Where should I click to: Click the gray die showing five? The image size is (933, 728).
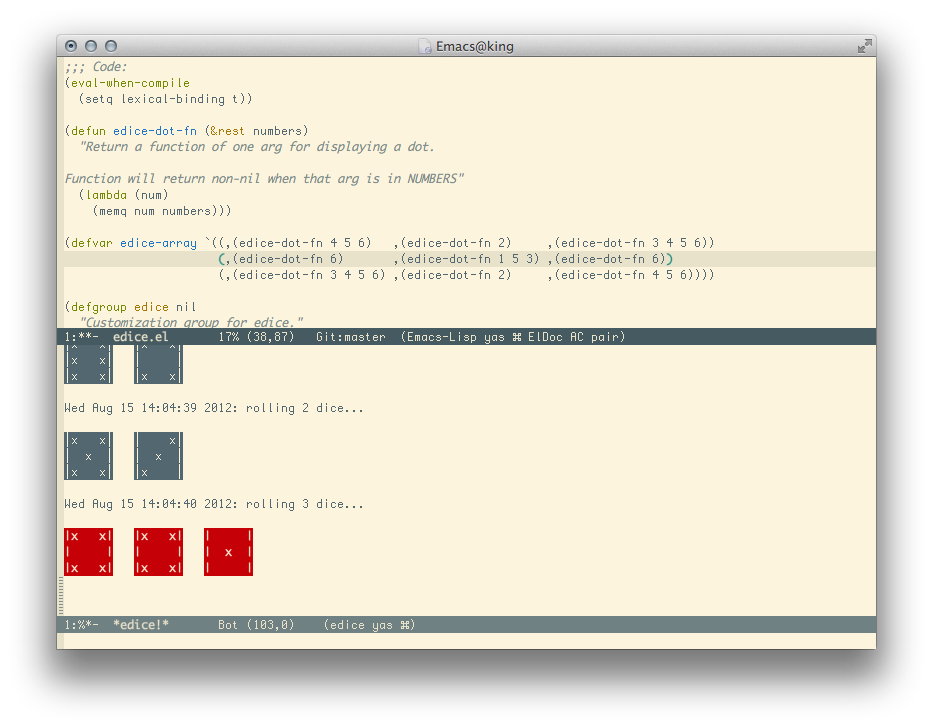coord(89,456)
